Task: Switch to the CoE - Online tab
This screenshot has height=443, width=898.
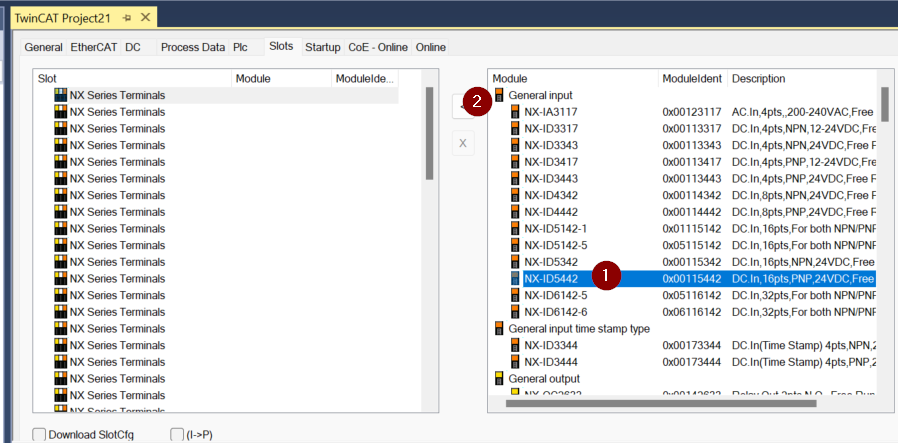Action: 379,48
